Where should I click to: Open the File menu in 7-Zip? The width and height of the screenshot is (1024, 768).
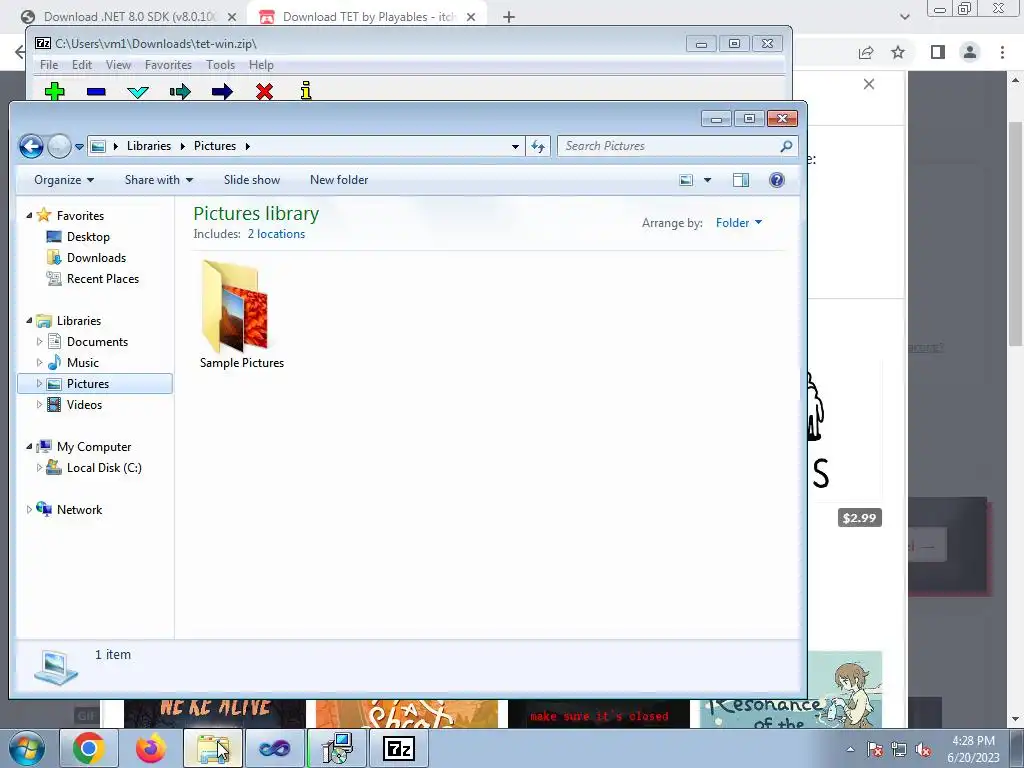pyautogui.click(x=49, y=65)
